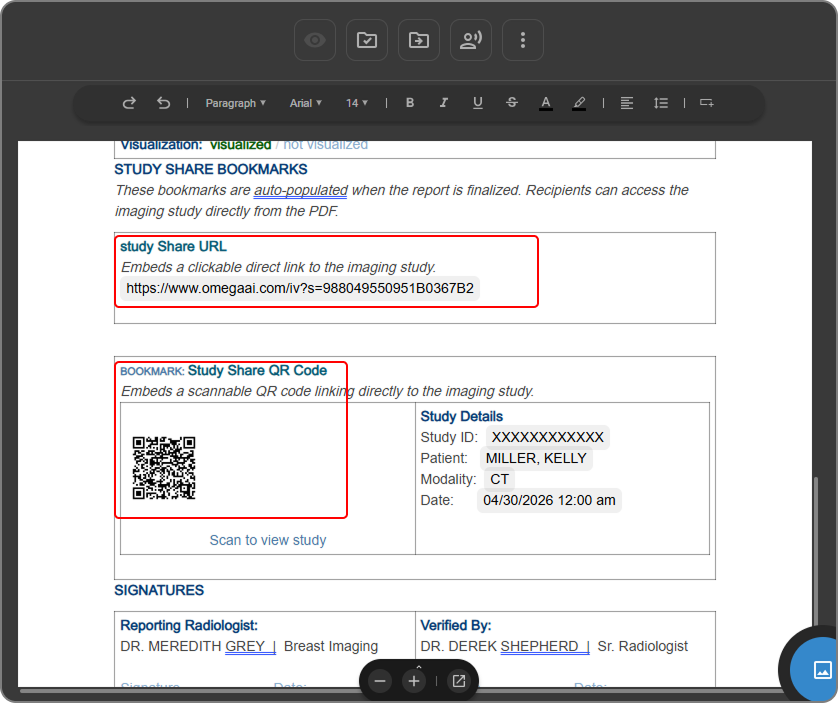Expand the zoom bar caret
Image resolution: width=838 pixels, height=703 pixels.
tap(419, 667)
